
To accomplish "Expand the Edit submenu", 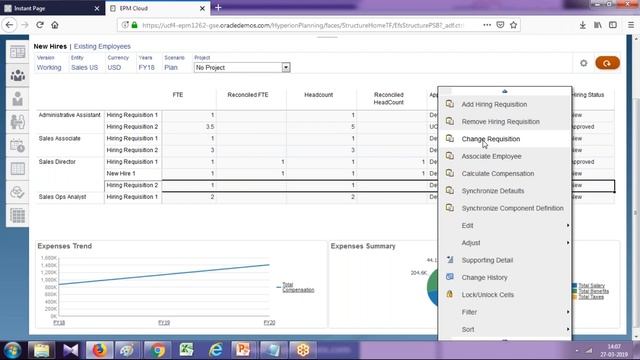I will tap(505, 225).
